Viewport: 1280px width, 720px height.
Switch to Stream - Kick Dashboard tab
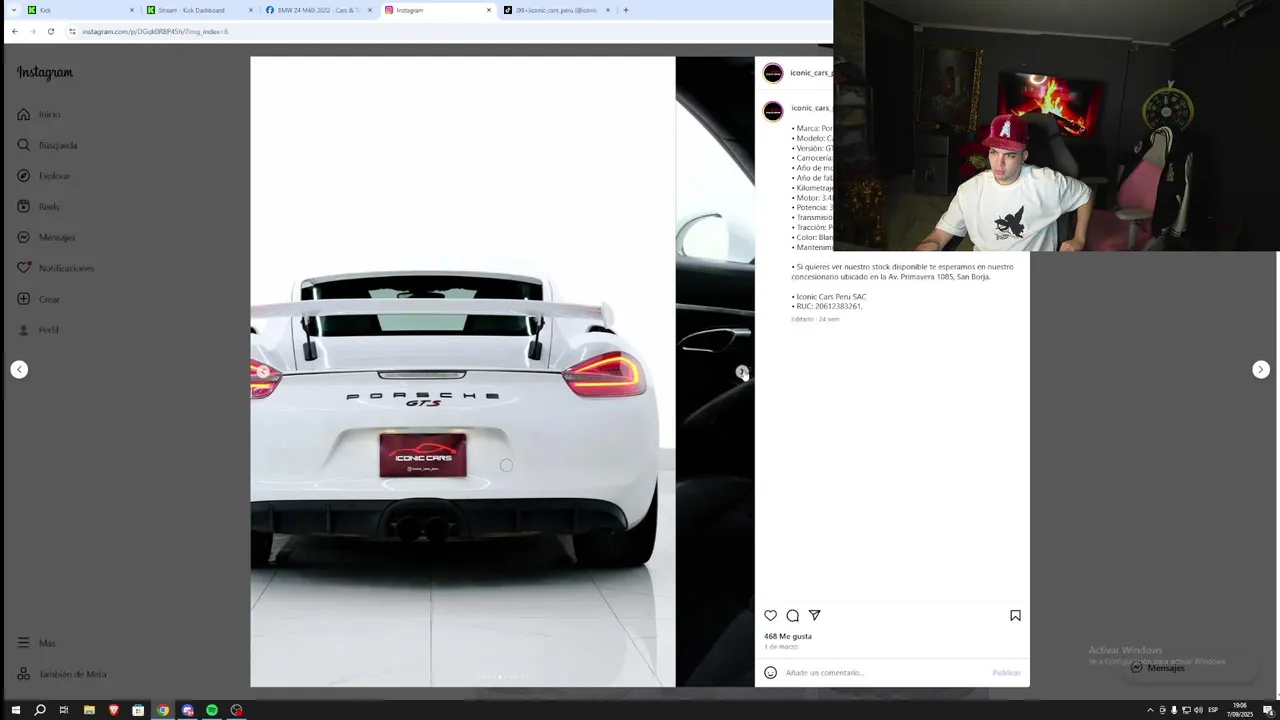pyautogui.click(x=199, y=10)
